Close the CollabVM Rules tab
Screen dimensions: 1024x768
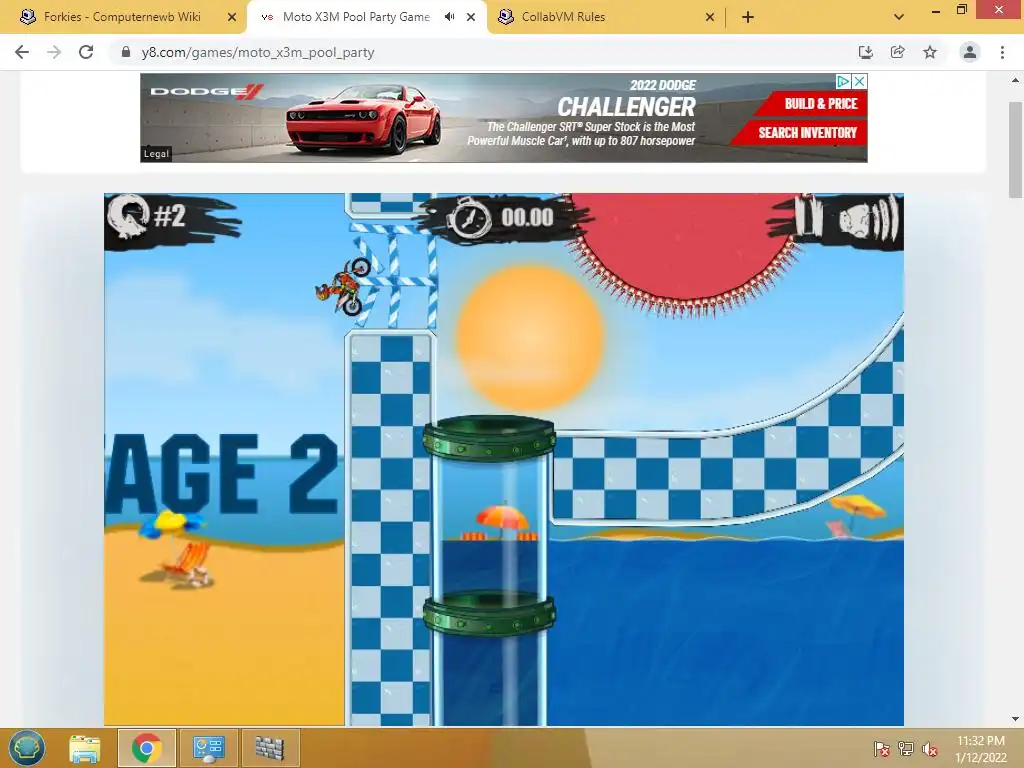click(x=710, y=17)
